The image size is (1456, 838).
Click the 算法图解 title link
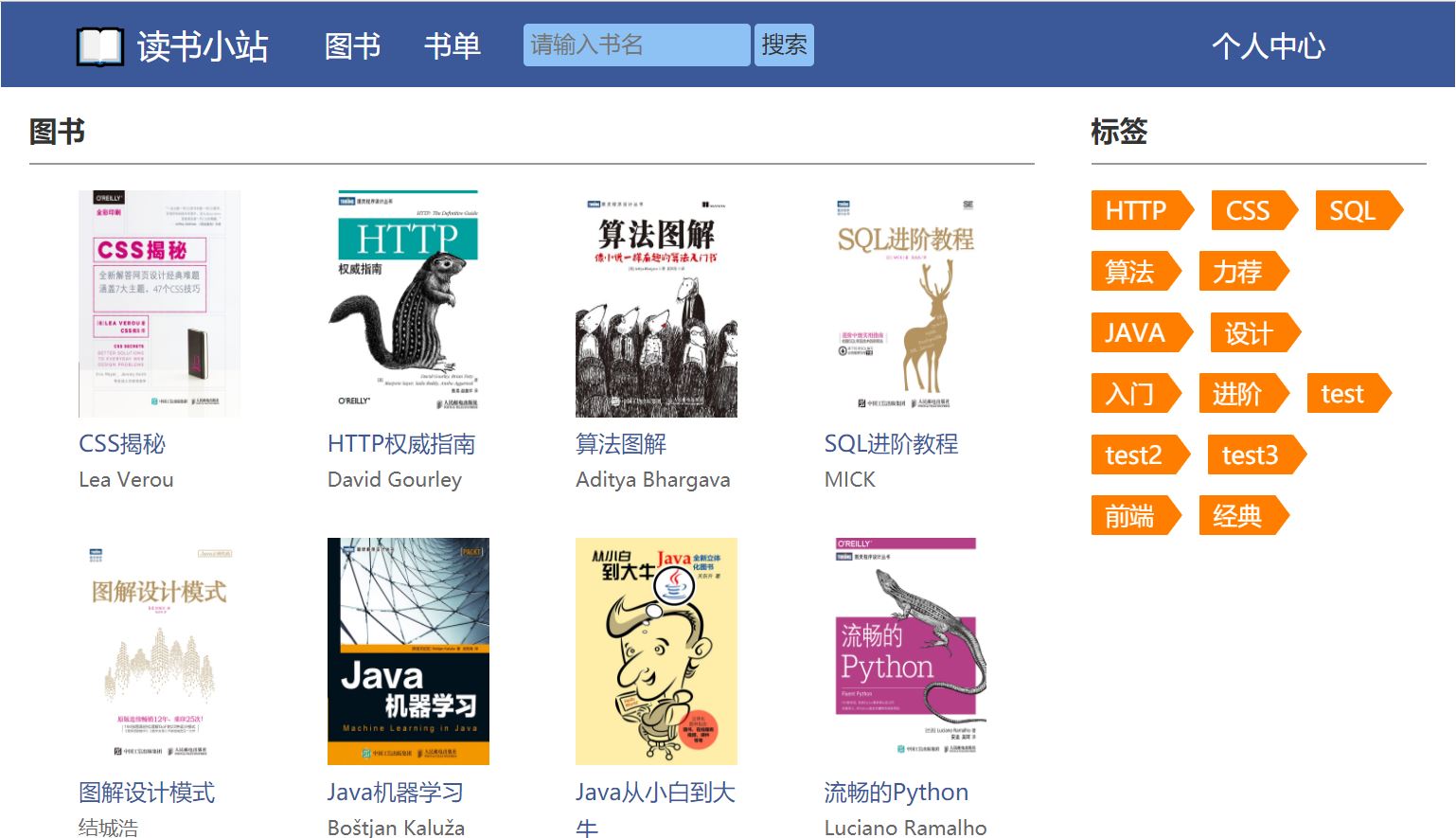pos(621,444)
